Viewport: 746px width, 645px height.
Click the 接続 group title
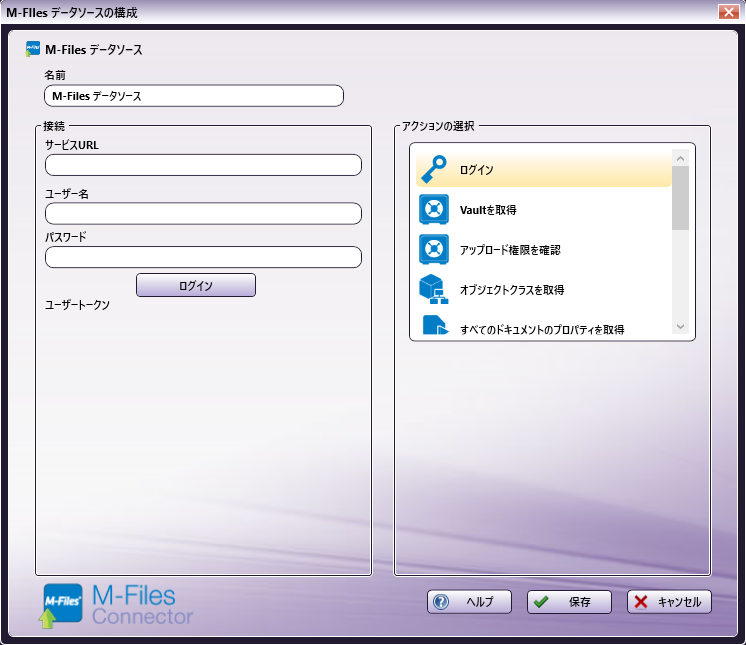pos(54,126)
